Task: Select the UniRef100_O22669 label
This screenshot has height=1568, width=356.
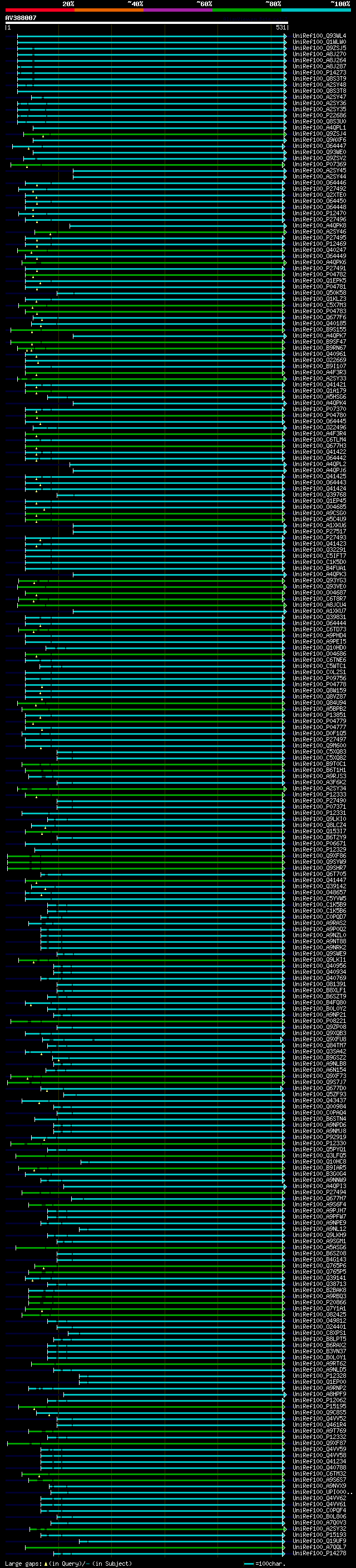Action: point(319,360)
